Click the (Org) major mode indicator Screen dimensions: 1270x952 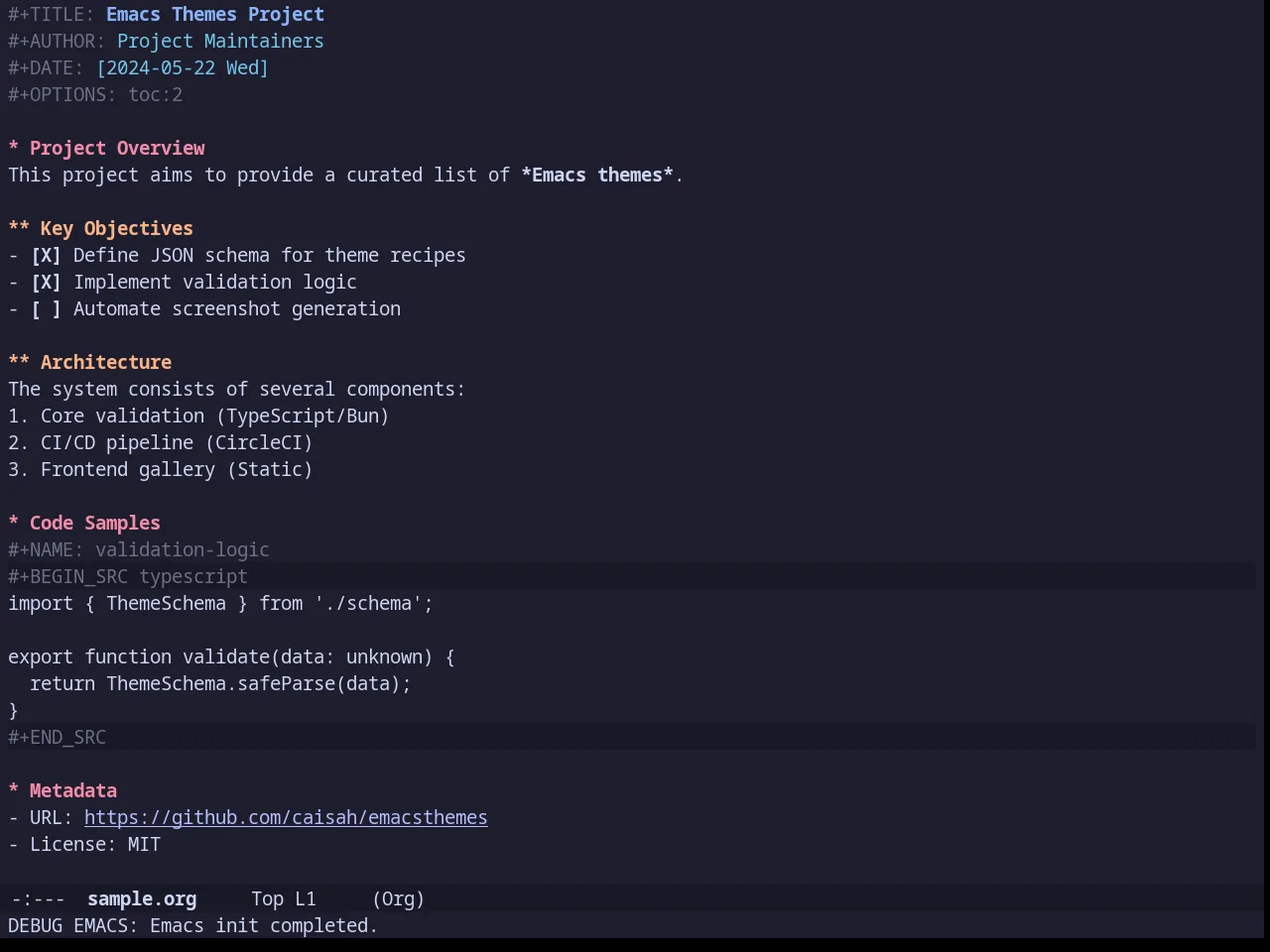398,898
